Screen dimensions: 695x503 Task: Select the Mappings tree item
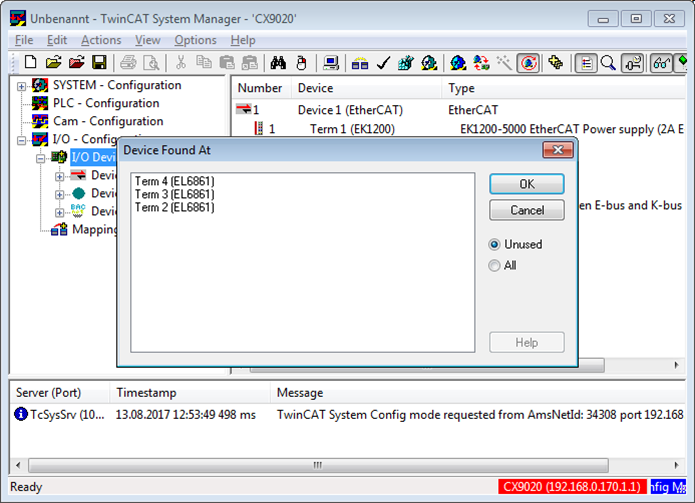pyautogui.click(x=95, y=230)
